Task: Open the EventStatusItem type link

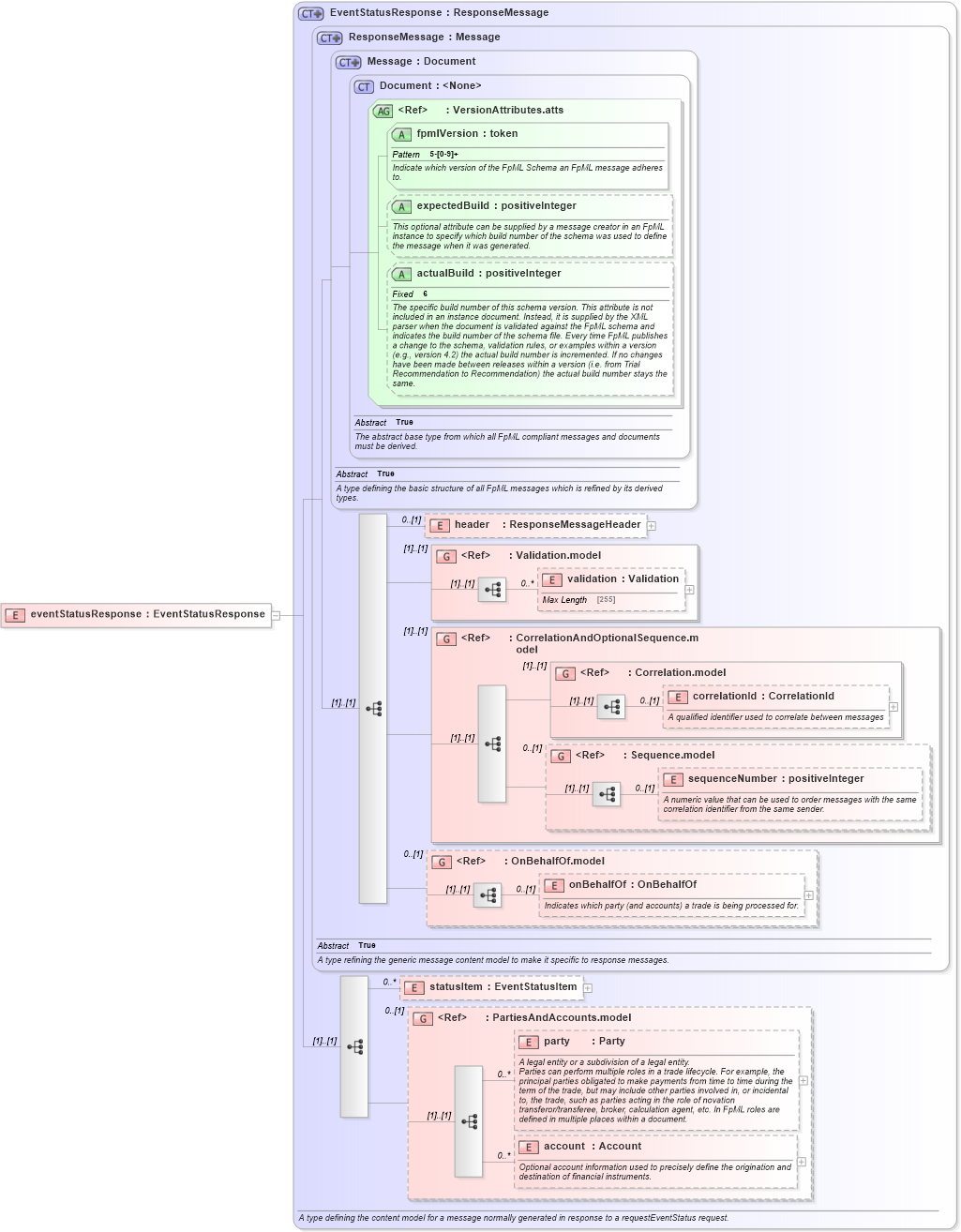Action: tap(535, 987)
